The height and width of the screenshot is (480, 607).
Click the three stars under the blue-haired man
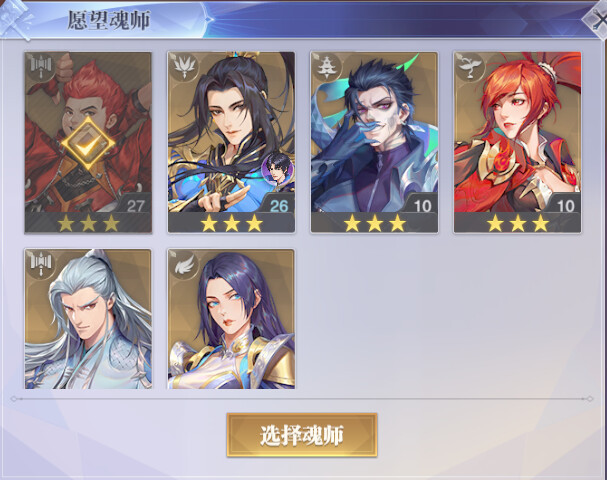(374, 223)
